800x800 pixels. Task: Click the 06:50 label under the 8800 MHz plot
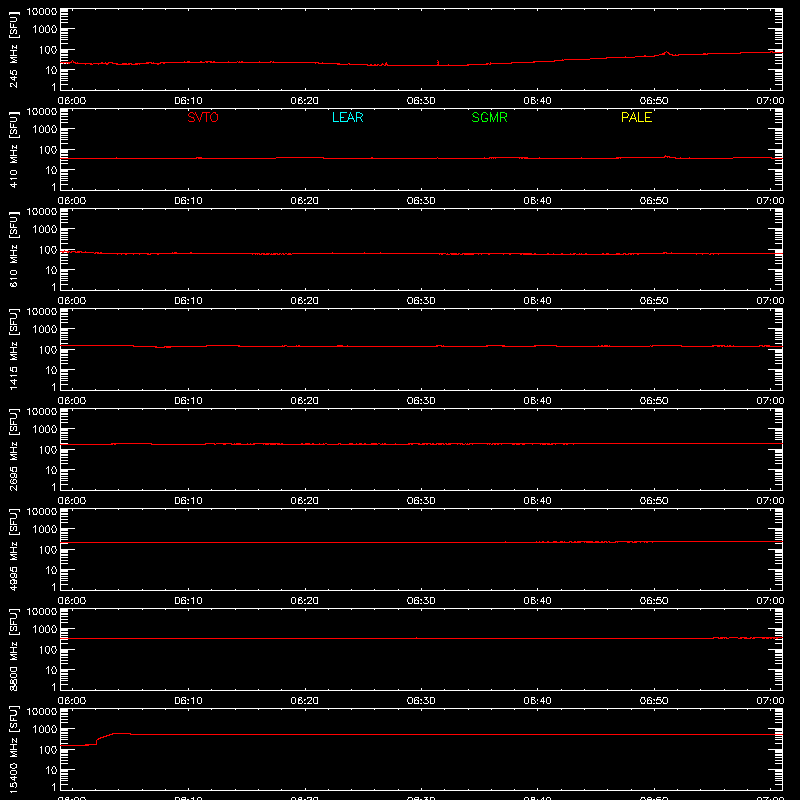pyautogui.click(x=654, y=701)
